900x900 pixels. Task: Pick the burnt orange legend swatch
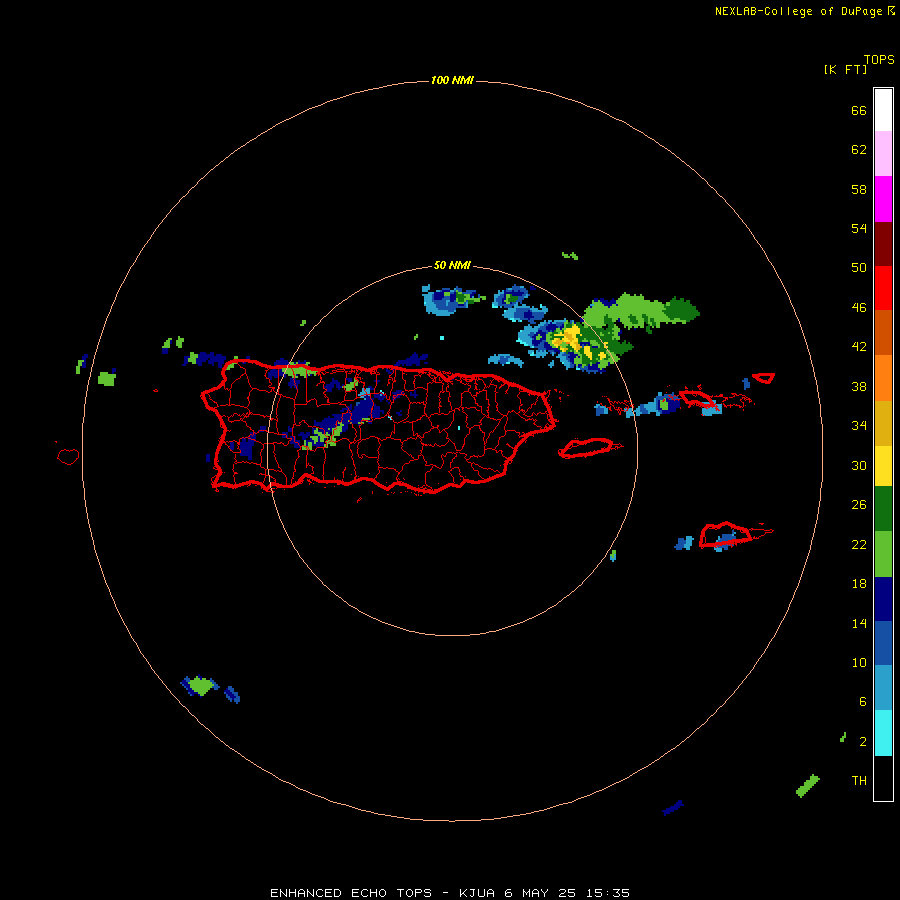(883, 332)
